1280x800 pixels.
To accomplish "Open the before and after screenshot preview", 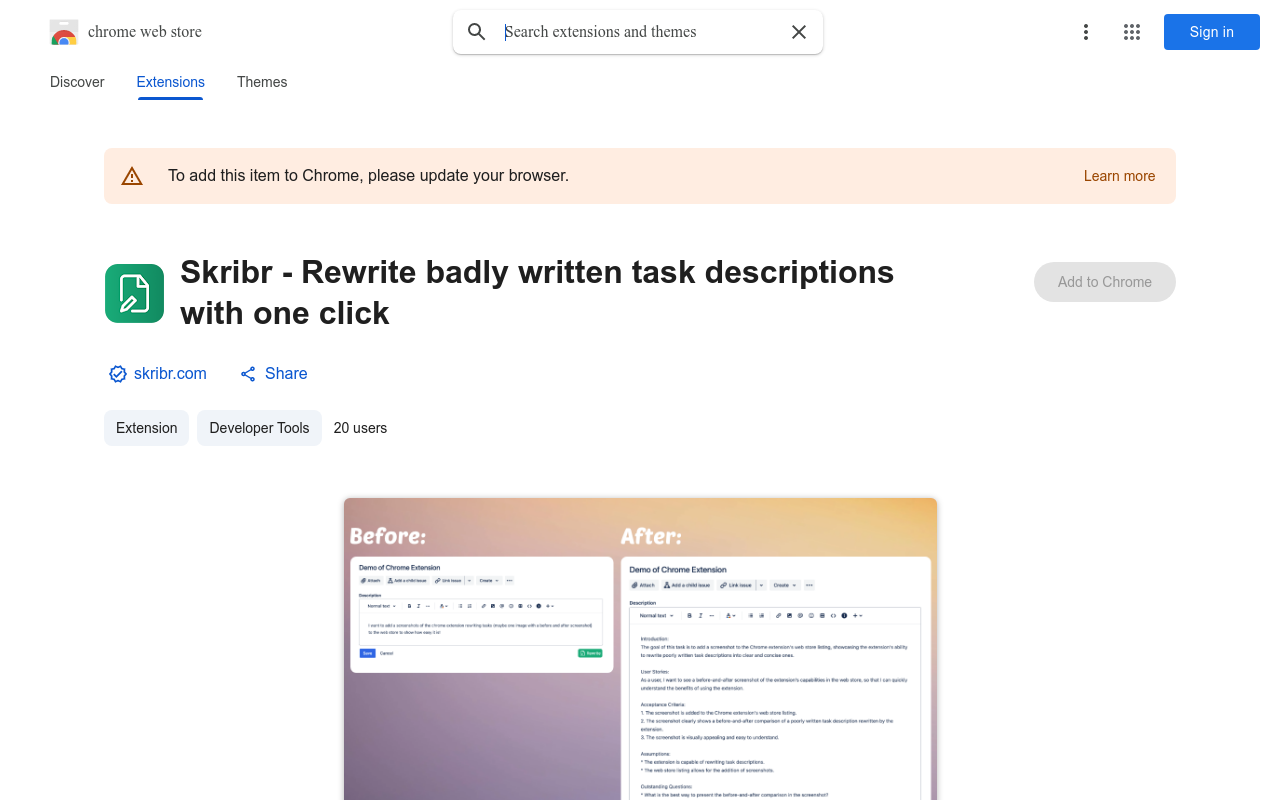I will click(x=640, y=649).
